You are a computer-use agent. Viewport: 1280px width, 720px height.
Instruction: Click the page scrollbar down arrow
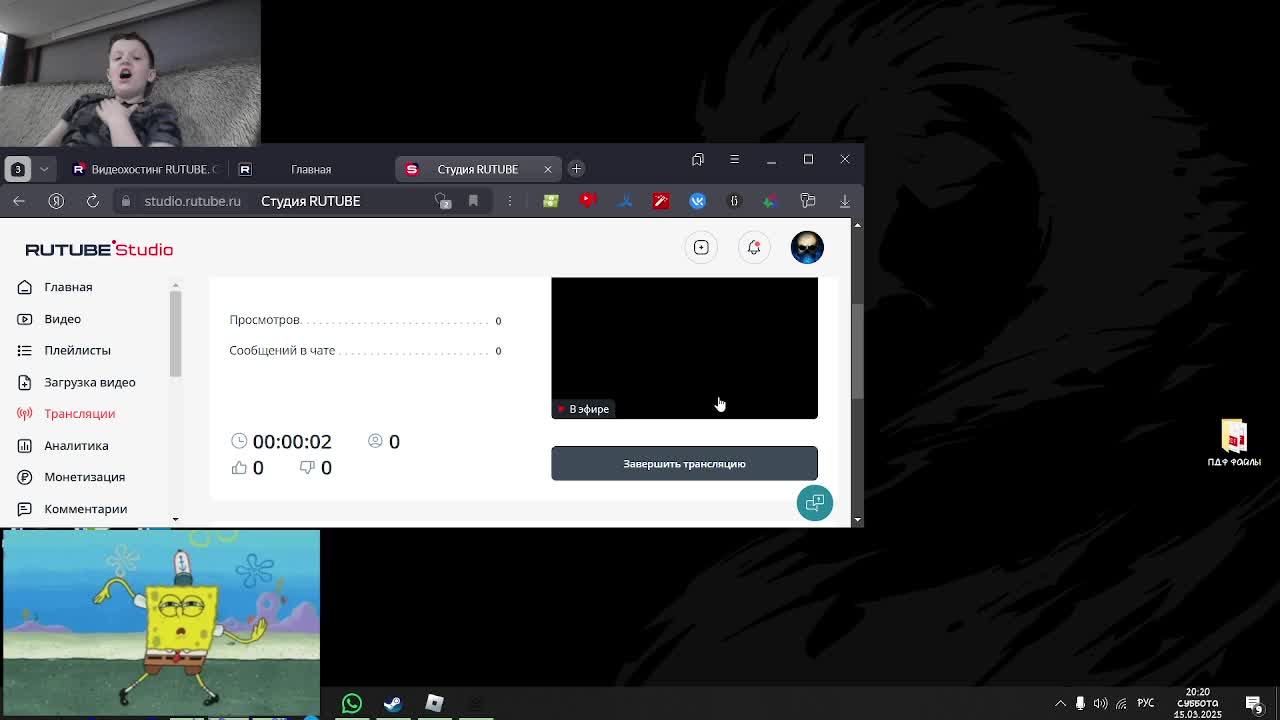click(x=857, y=520)
